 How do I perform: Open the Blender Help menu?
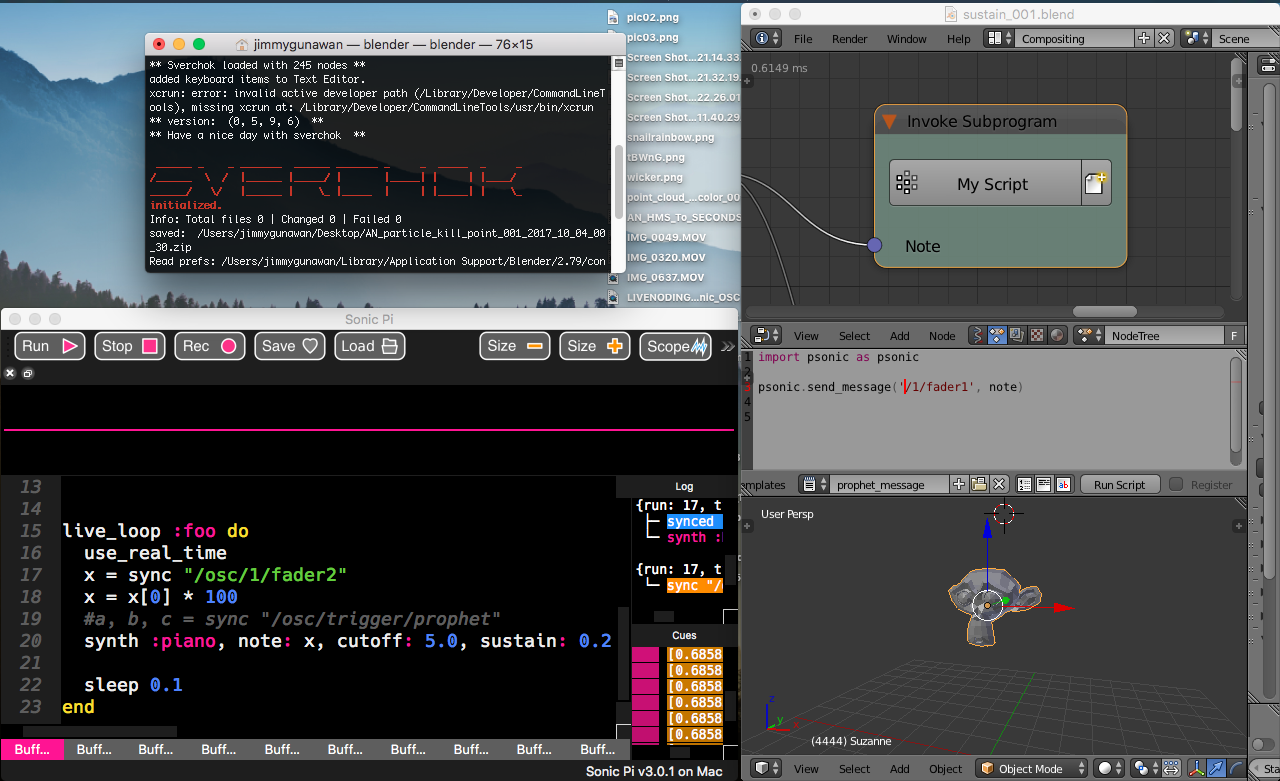pyautogui.click(x=958, y=39)
